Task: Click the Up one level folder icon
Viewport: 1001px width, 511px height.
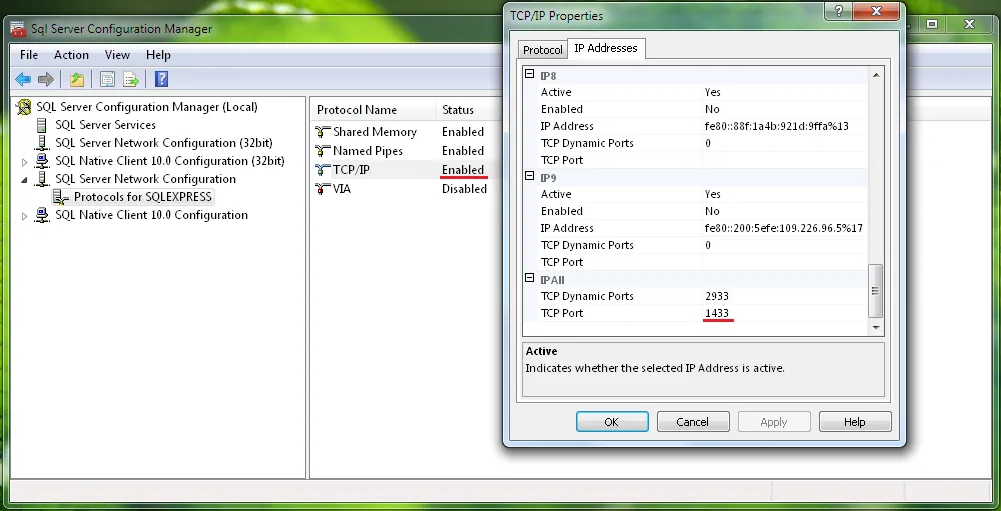Action: 77,79
